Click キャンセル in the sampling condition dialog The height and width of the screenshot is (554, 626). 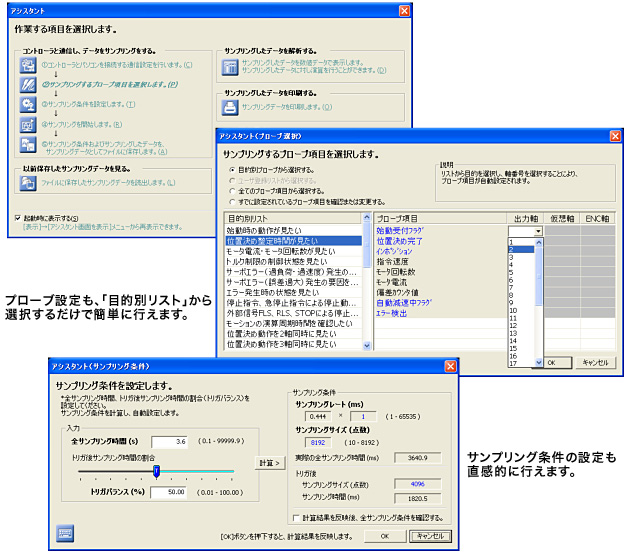coord(431,536)
